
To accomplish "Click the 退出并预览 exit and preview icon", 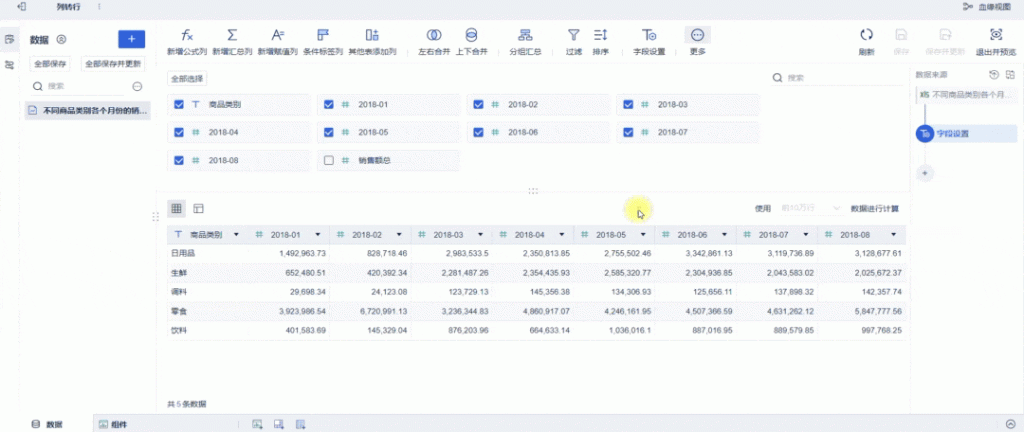I will [x=995, y=35].
